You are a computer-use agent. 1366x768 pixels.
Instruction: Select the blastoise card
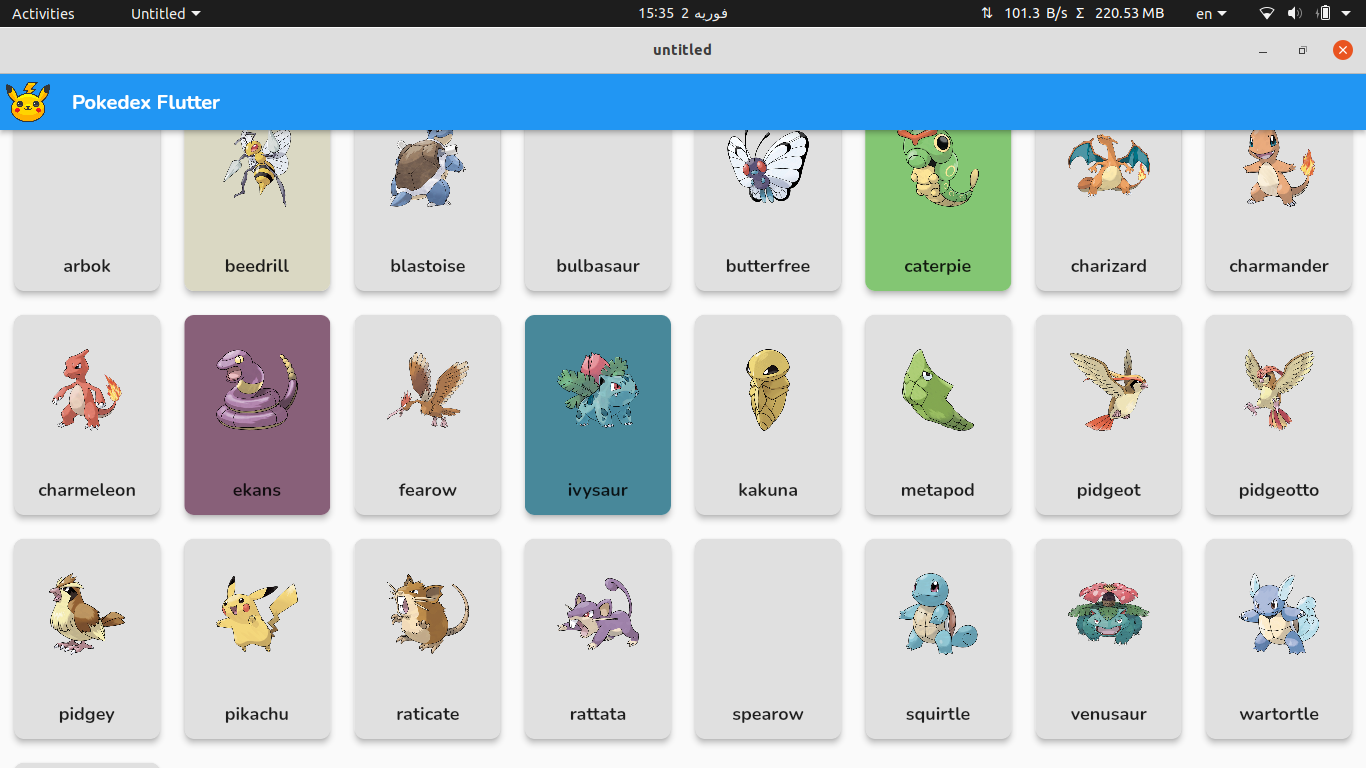point(428,210)
